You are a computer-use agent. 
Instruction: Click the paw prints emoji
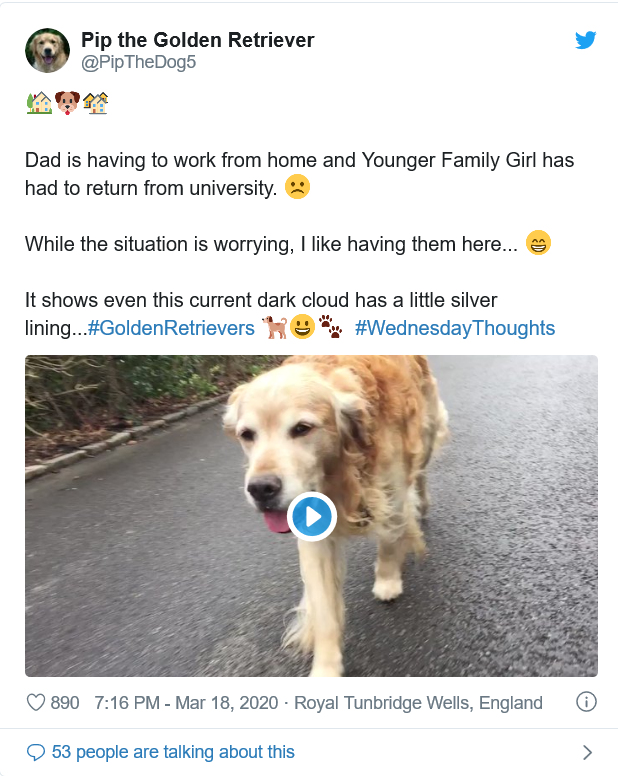pyautogui.click(x=330, y=328)
